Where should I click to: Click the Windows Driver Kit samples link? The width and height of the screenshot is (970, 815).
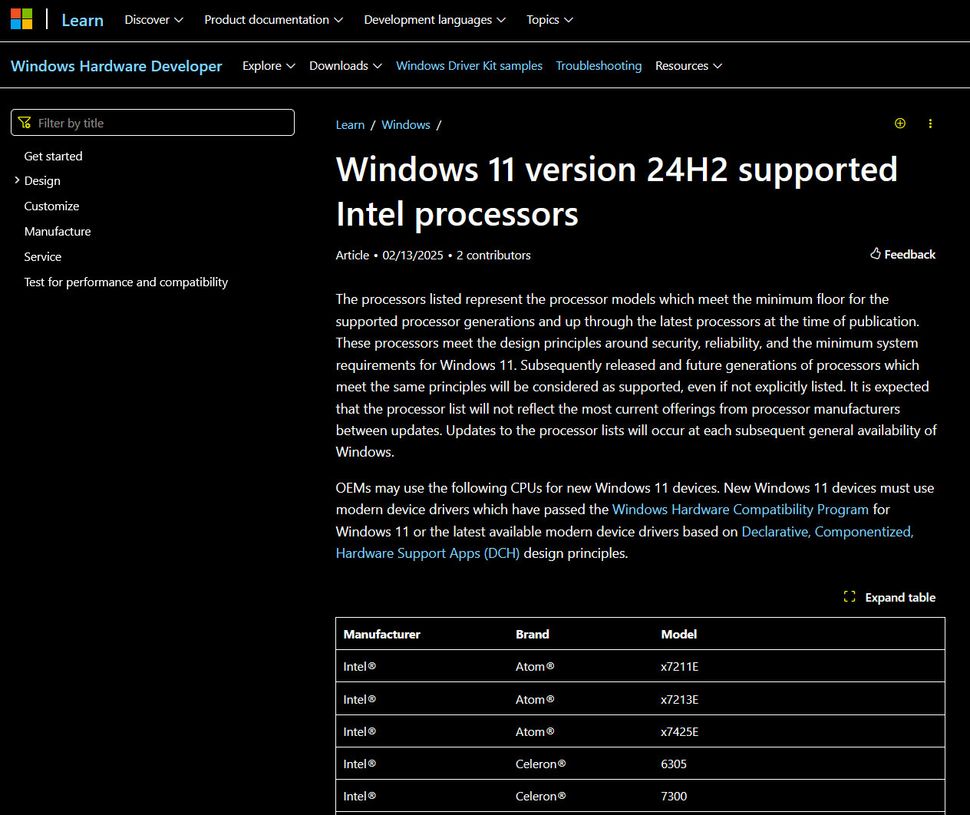[x=469, y=65]
